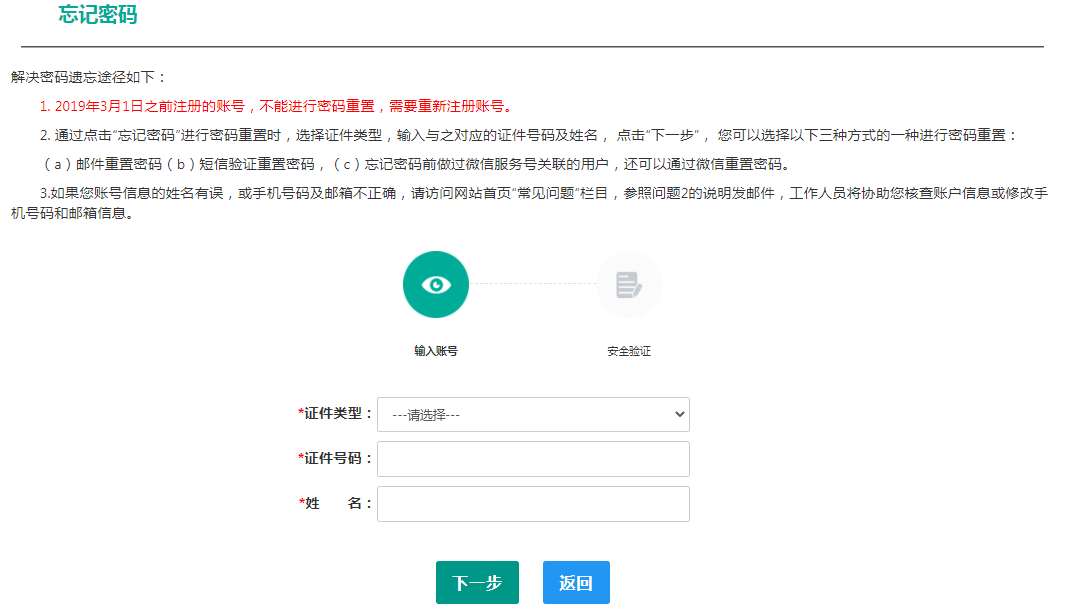This screenshot has height=606, width=1091.
Task: Click the 安全验证 step label
Action: (x=628, y=351)
